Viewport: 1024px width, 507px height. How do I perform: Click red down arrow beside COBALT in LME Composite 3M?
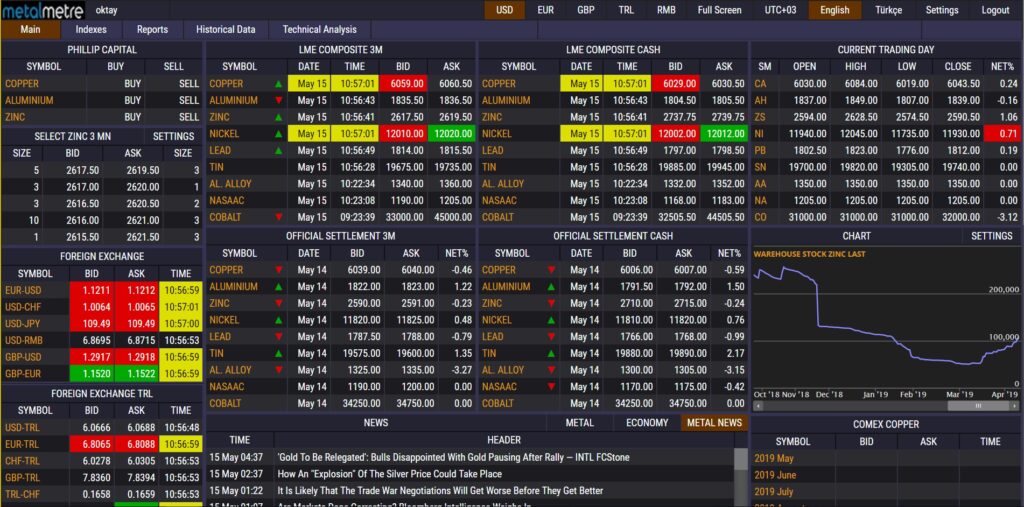click(278, 217)
